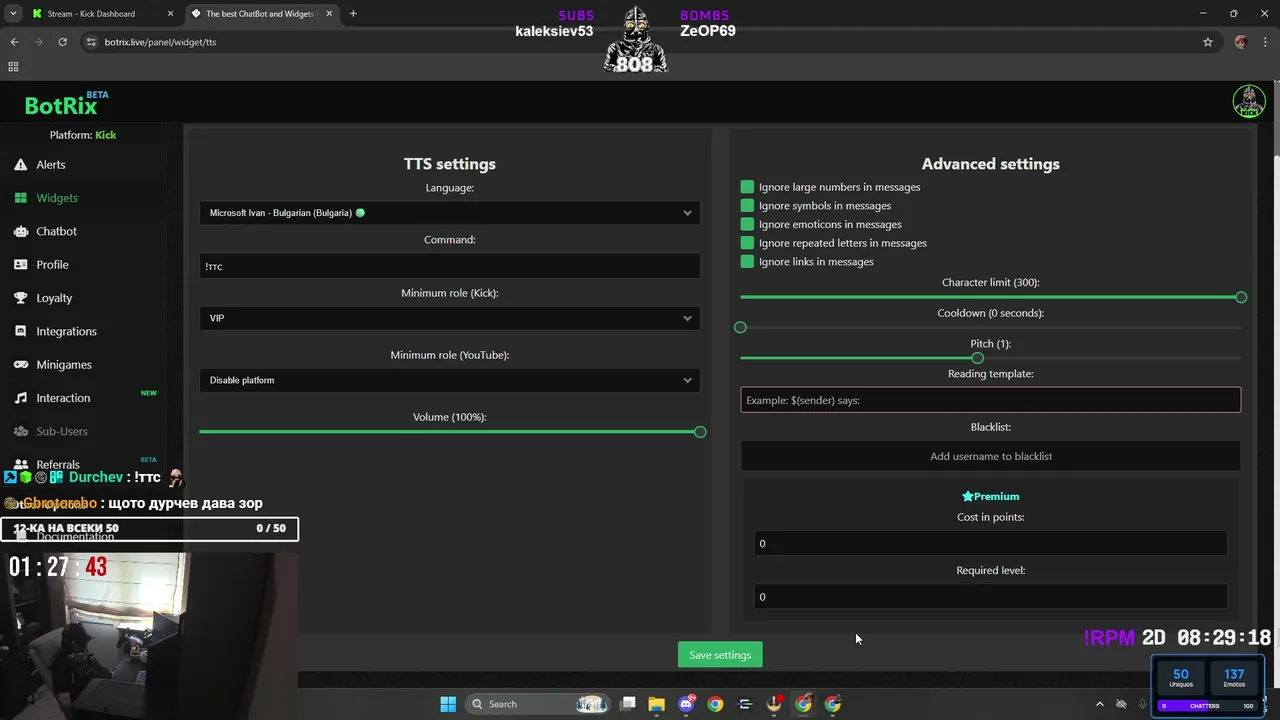Click the Character limit slider handle
This screenshot has width=1280, height=720.
(1241, 297)
